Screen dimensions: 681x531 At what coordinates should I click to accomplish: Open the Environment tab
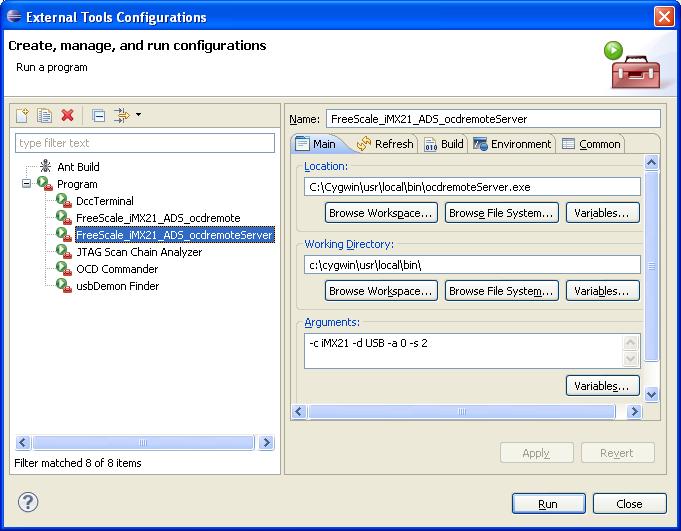pos(511,144)
